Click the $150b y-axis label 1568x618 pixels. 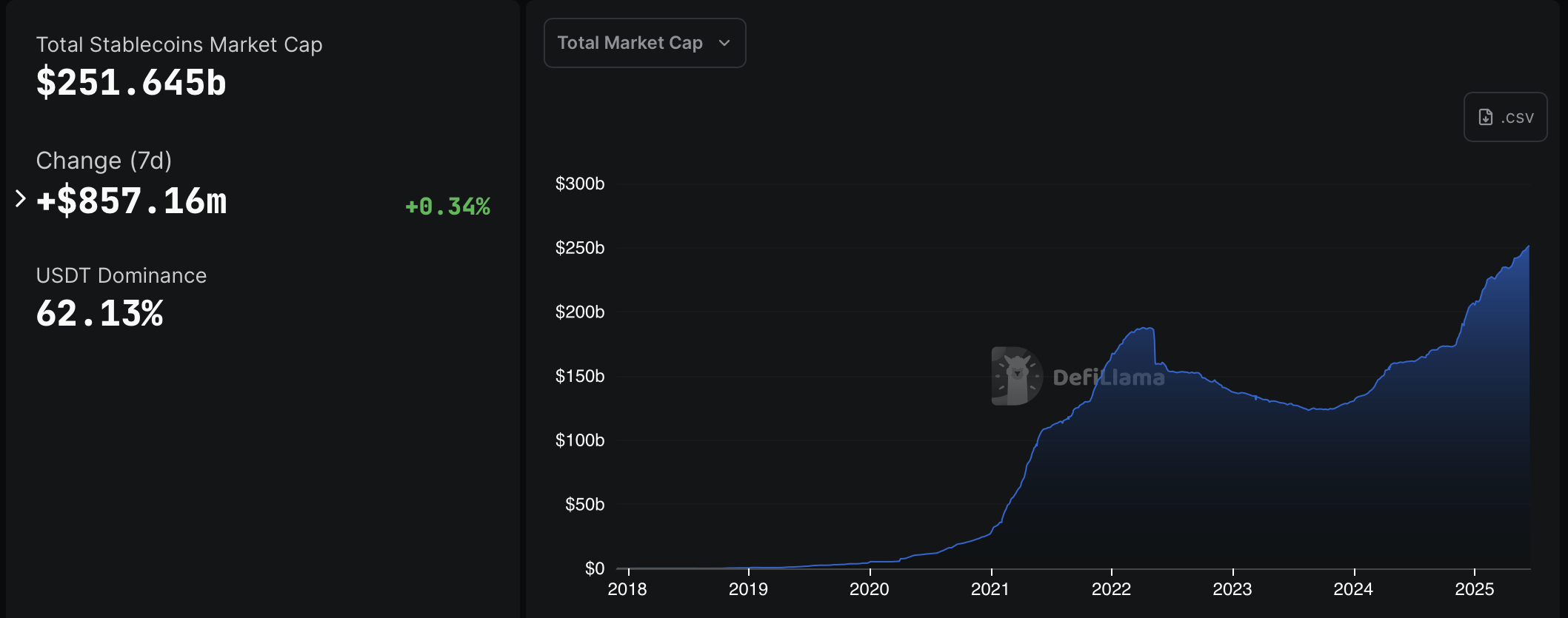(580, 376)
